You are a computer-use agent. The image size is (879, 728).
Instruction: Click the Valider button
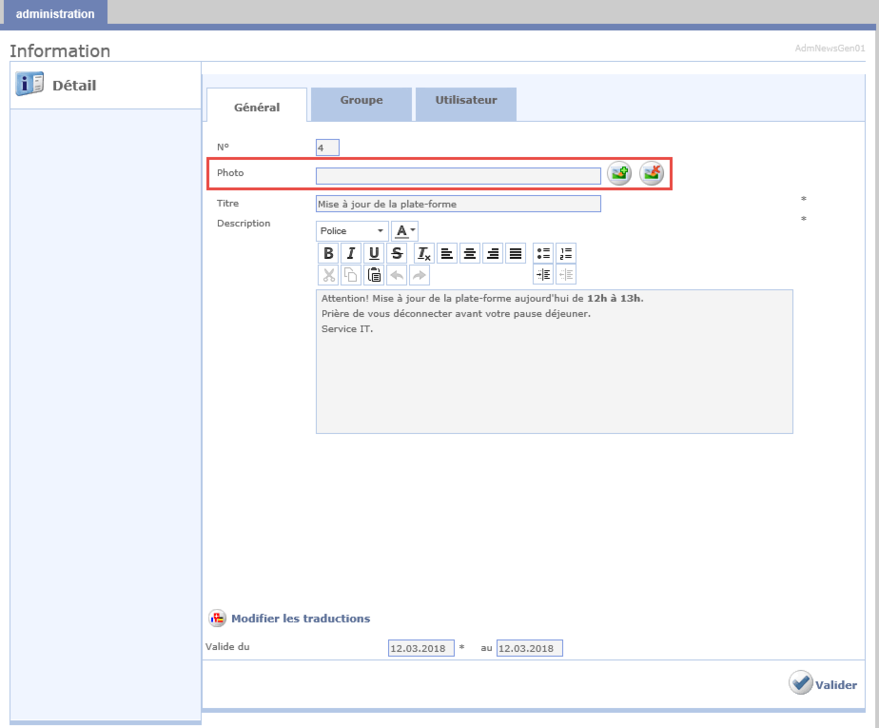823,684
